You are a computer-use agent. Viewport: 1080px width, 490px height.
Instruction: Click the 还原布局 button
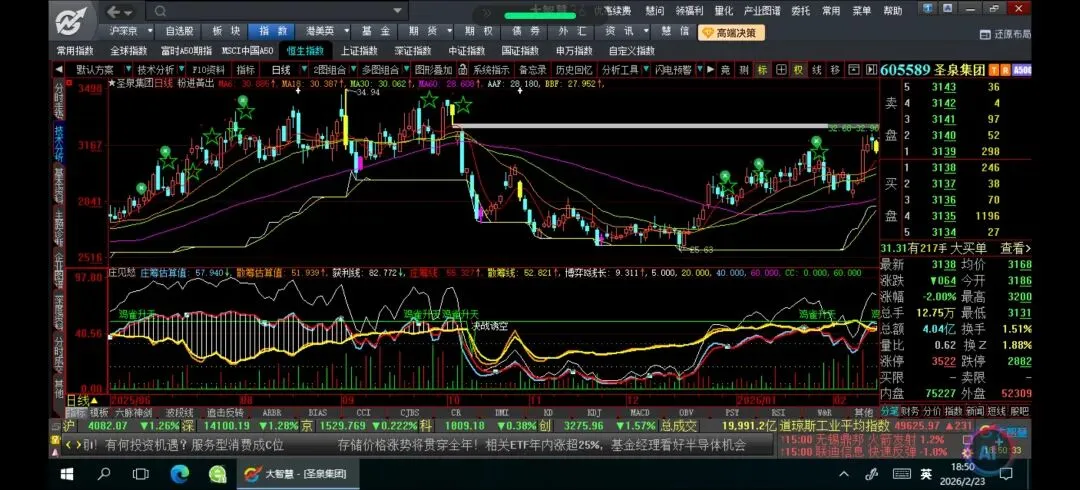[x=1006, y=34]
